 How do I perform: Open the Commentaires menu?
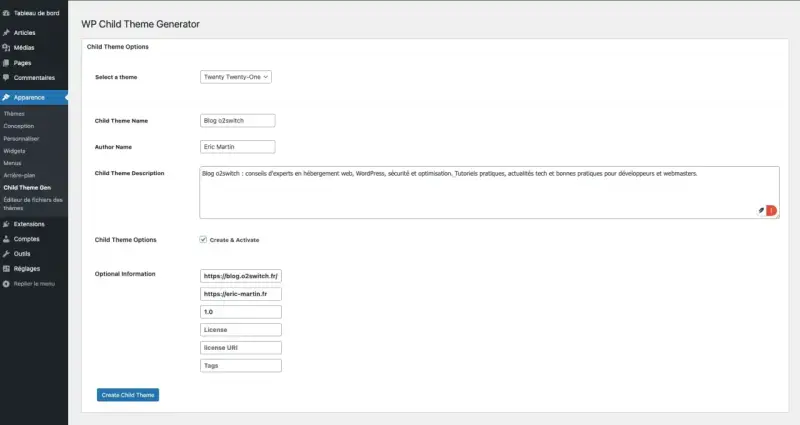[x=34, y=78]
